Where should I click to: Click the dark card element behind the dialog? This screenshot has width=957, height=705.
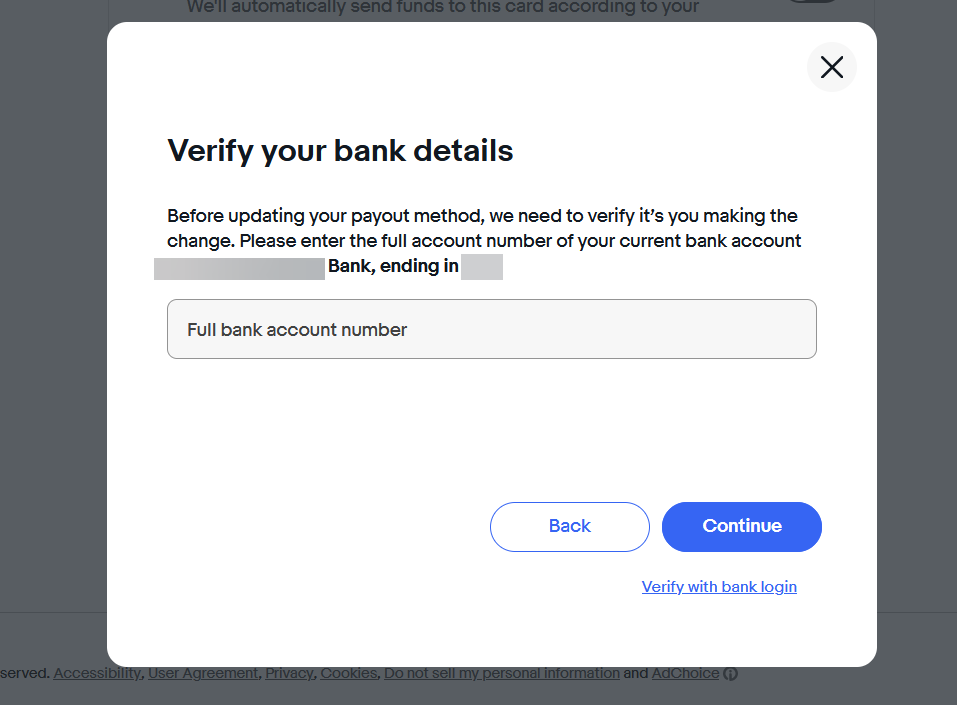click(812, 3)
